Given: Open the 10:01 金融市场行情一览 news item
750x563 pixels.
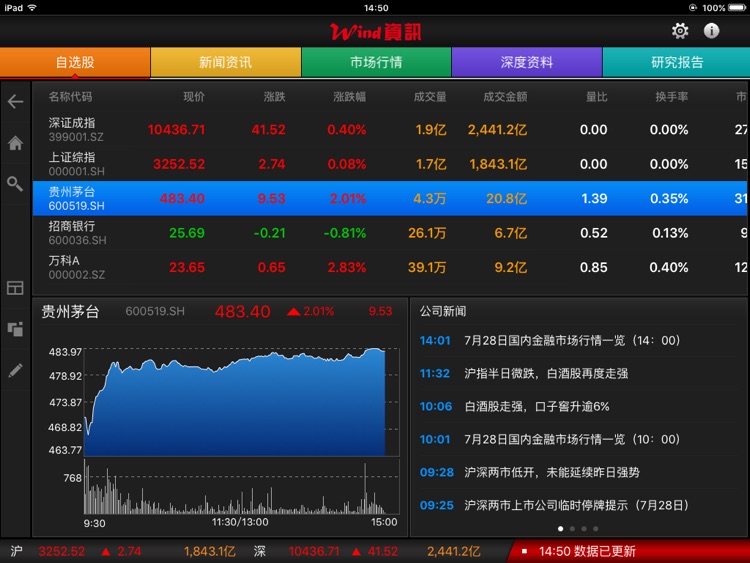Looking at the screenshot, I should pyautogui.click(x=579, y=439).
